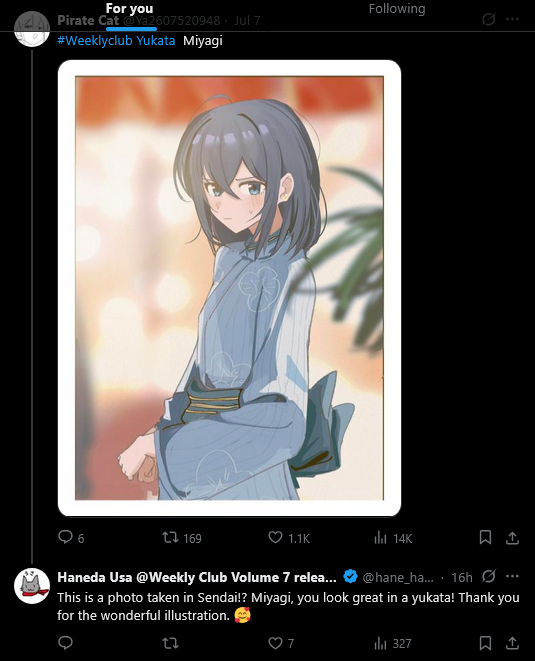Bookmark Pirate Cat's Miyagi illustration post
The image size is (535, 661).
pos(485,537)
